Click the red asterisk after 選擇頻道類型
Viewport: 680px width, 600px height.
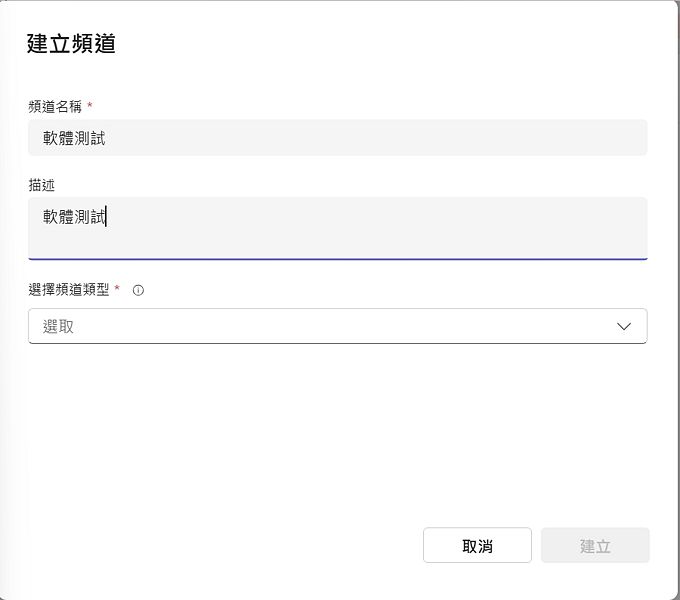[117, 289]
